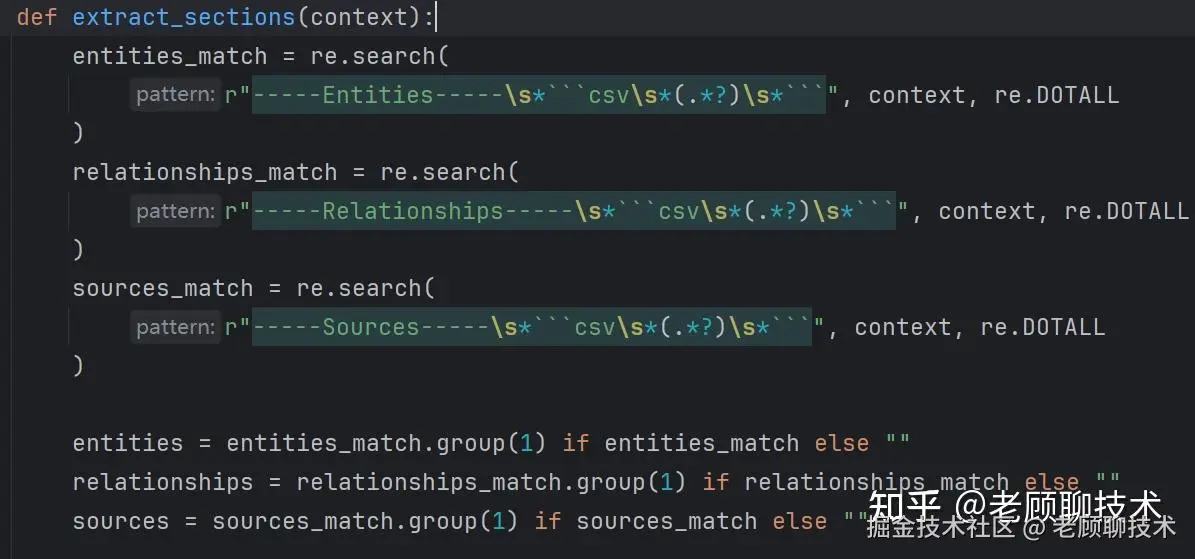
Task: Click re.DOTALL on the Entities line
Action: coord(1056,95)
